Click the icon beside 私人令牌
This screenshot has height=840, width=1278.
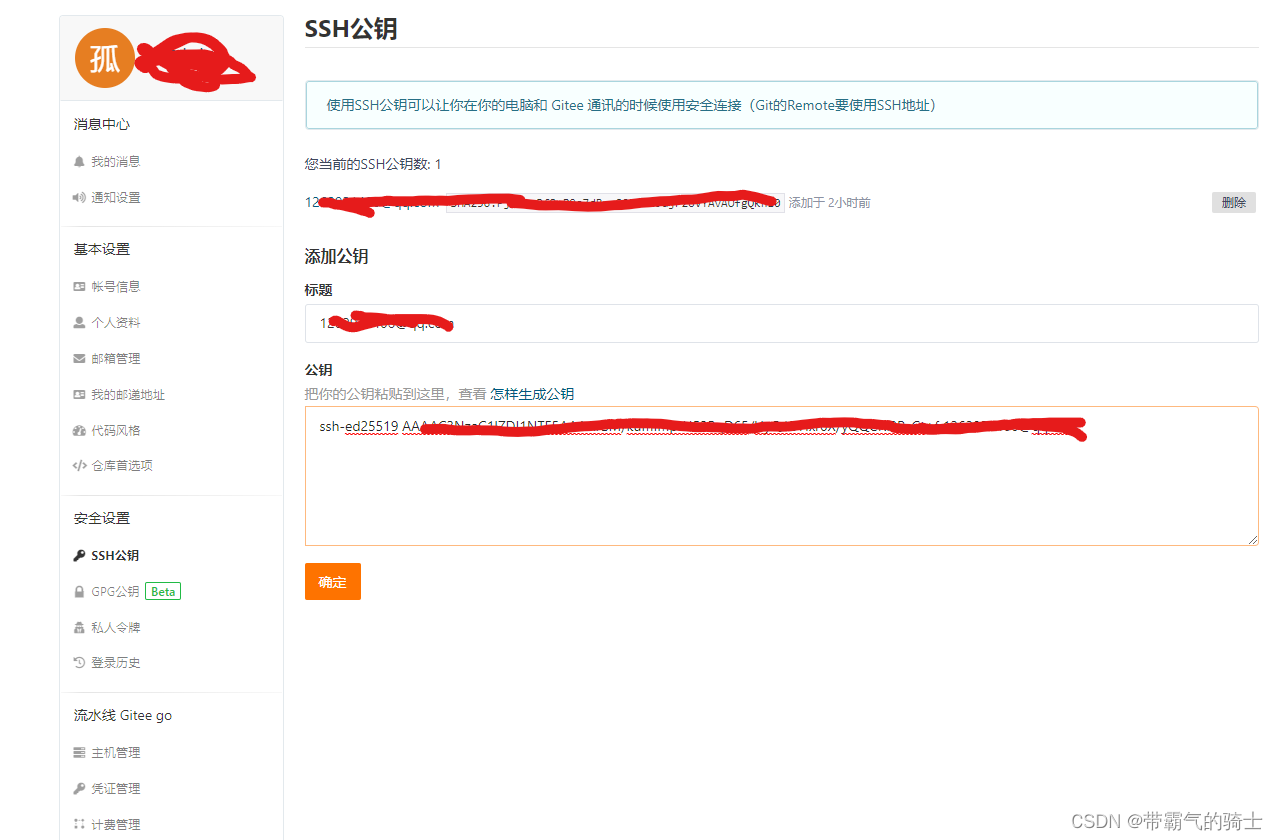tap(79, 627)
